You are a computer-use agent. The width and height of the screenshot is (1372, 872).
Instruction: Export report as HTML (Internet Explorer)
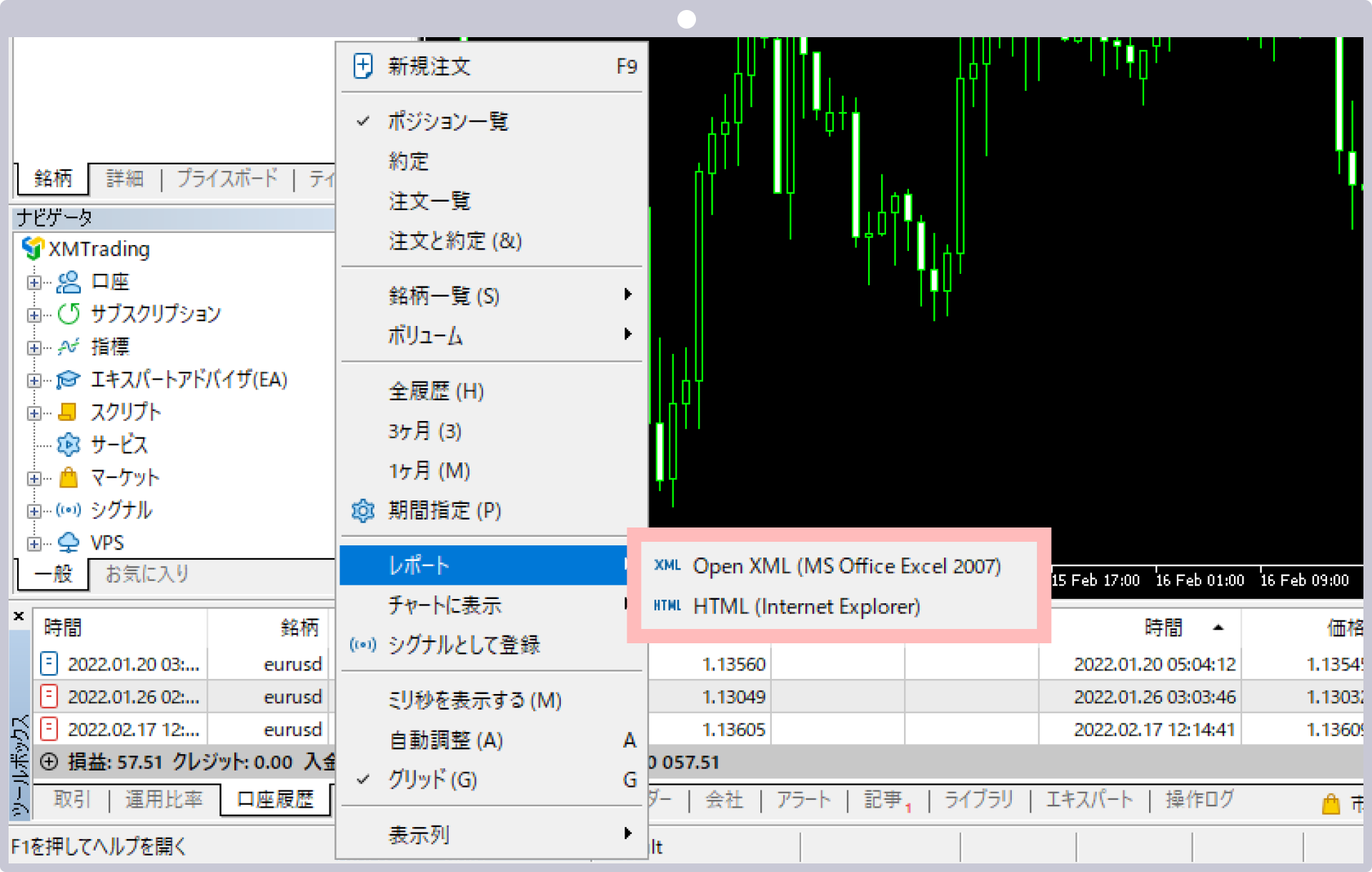tap(839, 606)
